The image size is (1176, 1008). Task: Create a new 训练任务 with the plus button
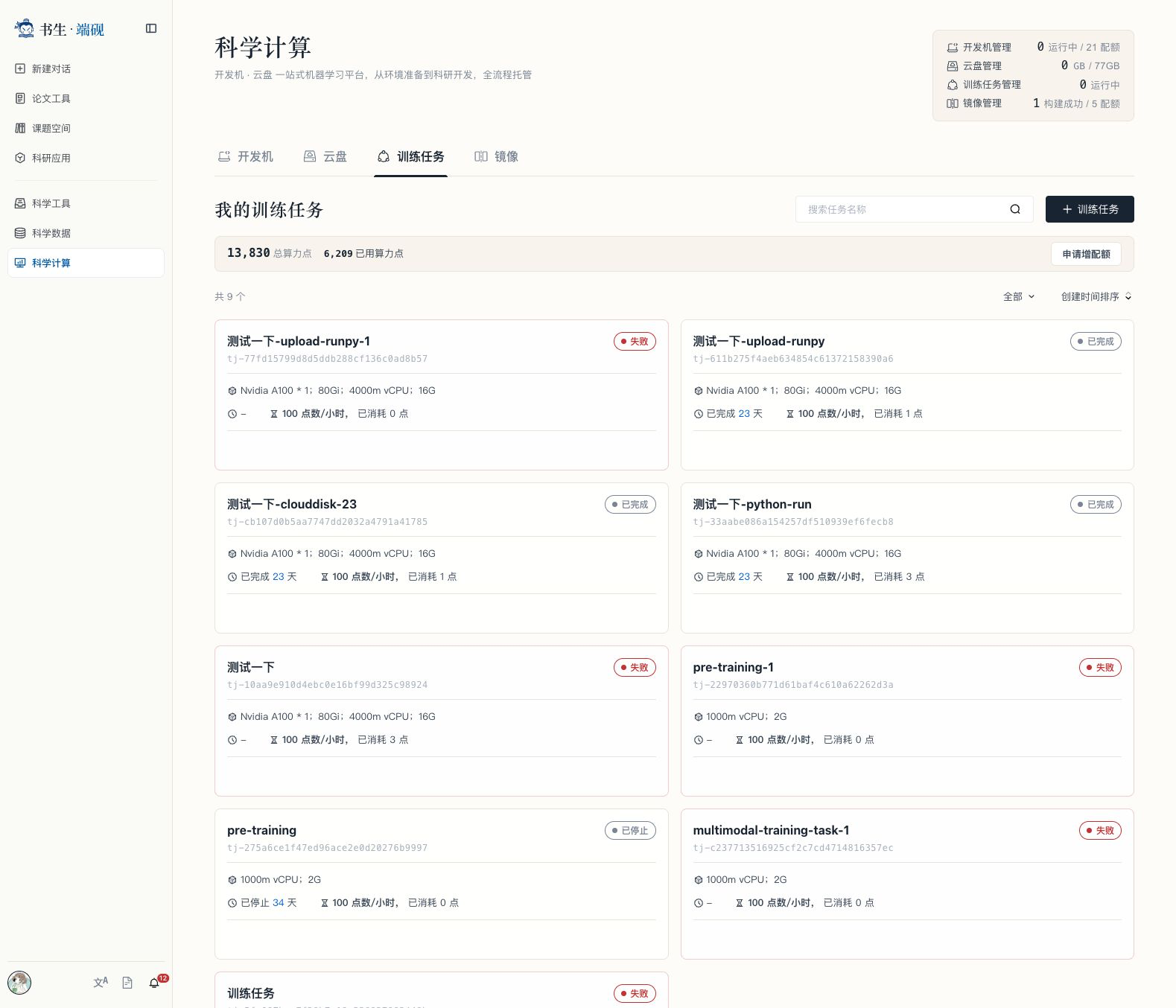tap(1090, 209)
